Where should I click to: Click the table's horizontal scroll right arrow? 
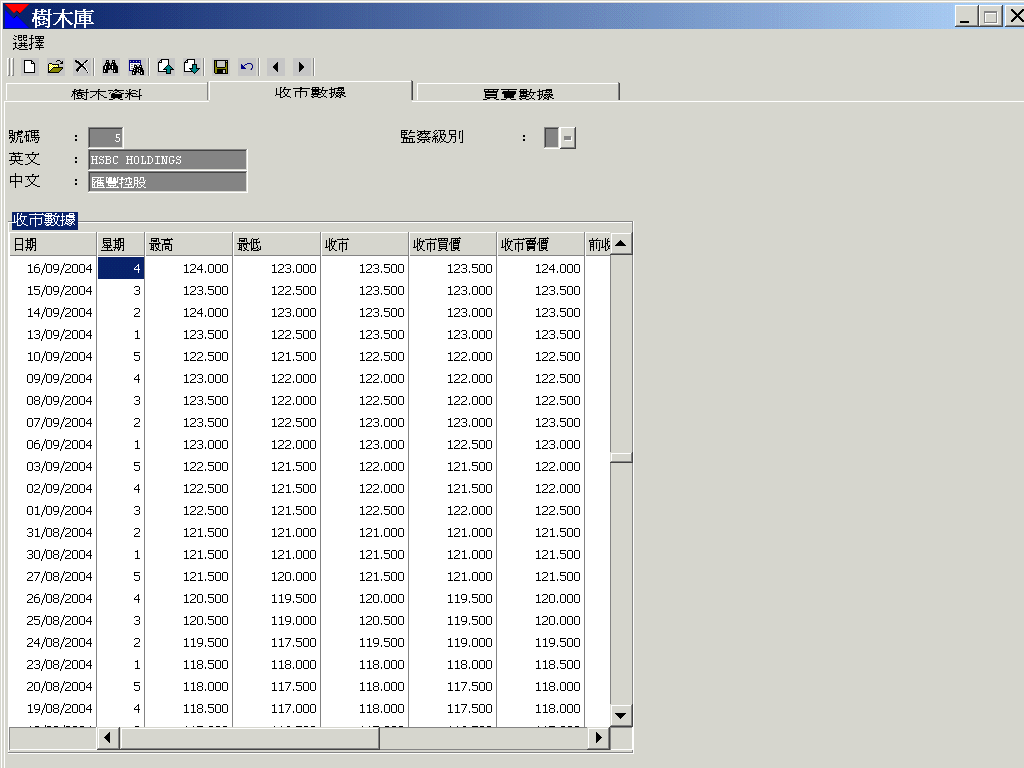pos(599,738)
